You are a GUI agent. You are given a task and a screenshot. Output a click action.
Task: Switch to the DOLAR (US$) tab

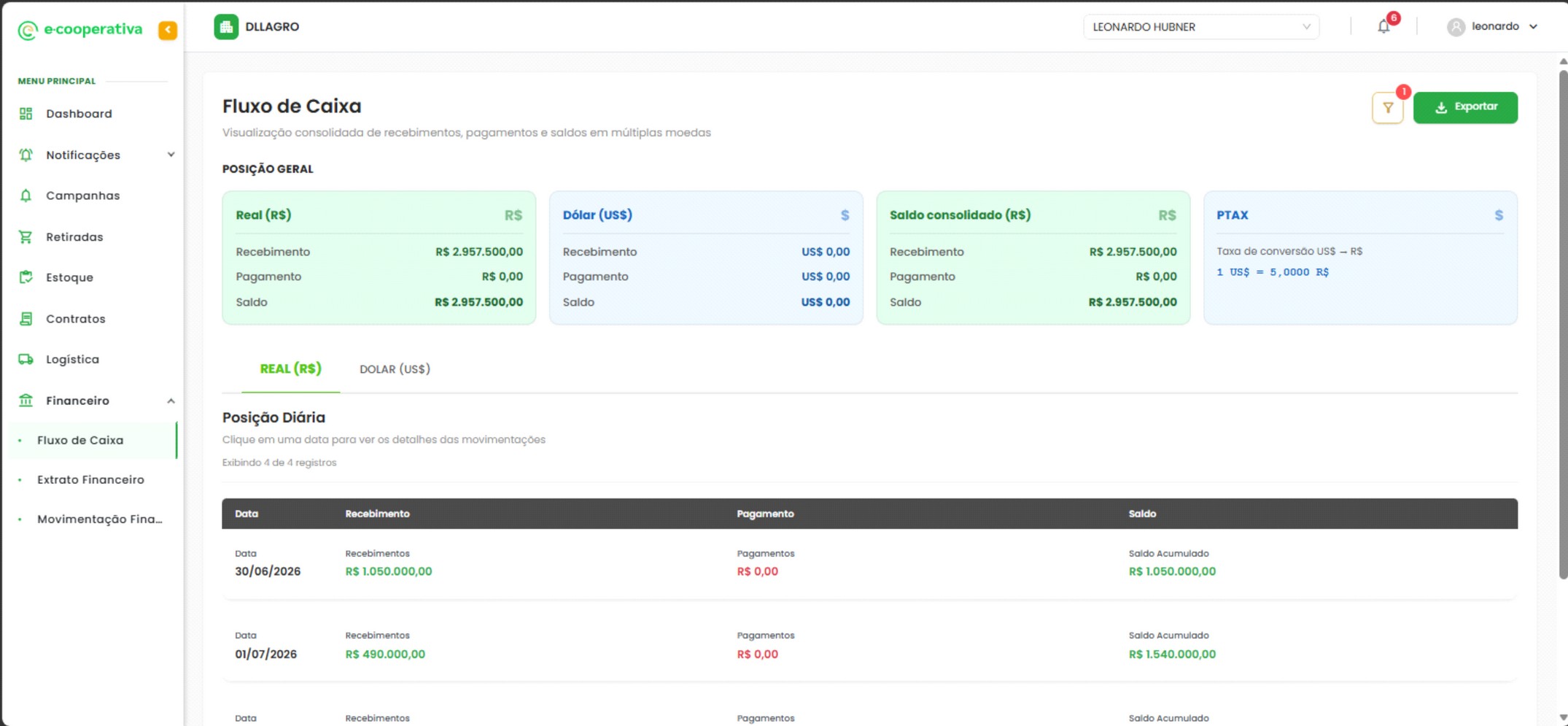(x=395, y=369)
